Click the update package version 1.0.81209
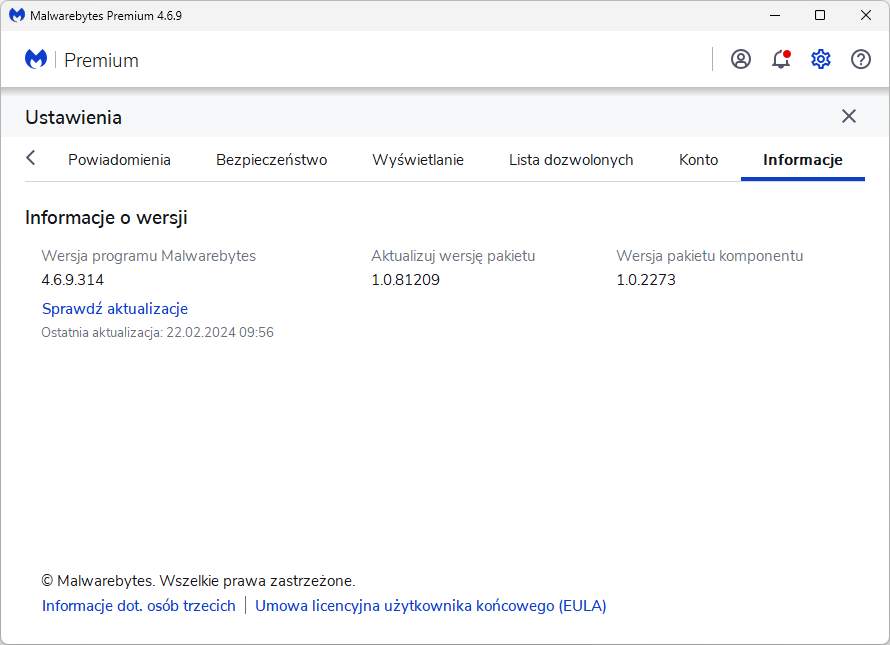This screenshot has width=890, height=645. coord(405,280)
